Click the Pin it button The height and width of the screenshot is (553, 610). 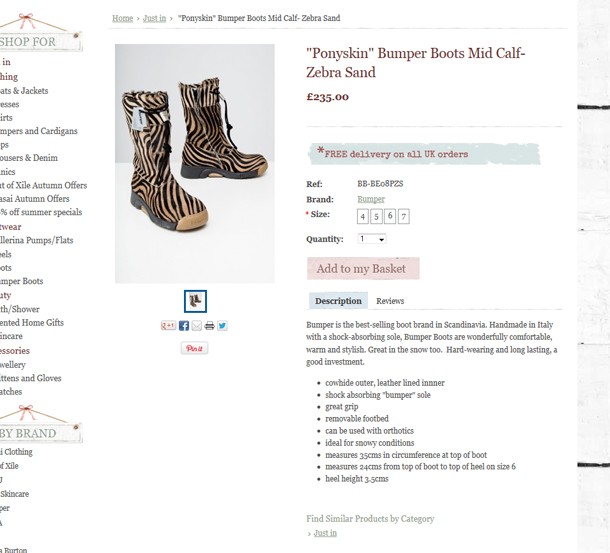click(195, 348)
